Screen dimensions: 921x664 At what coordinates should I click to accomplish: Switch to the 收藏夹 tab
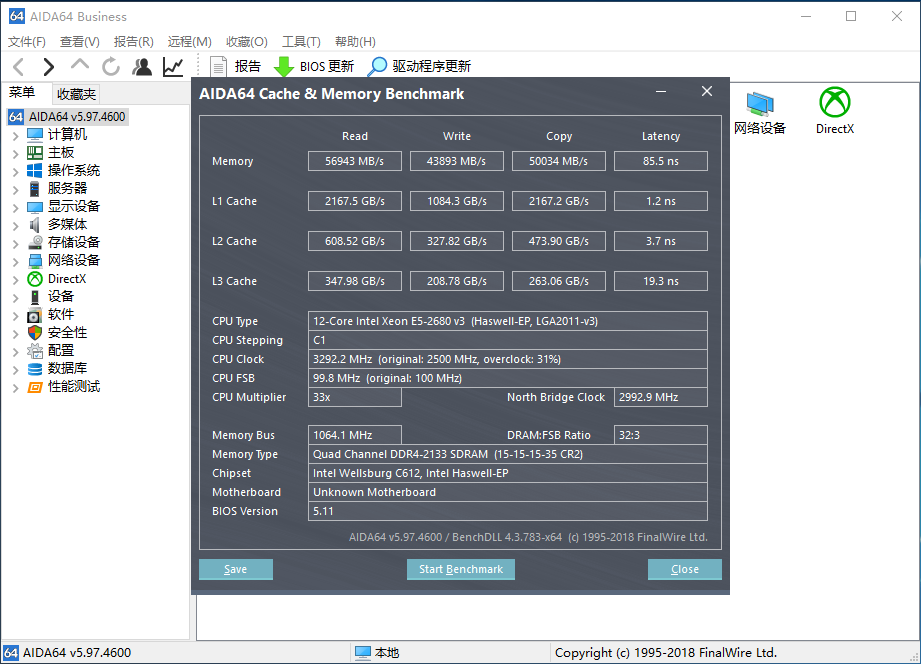[x=76, y=94]
